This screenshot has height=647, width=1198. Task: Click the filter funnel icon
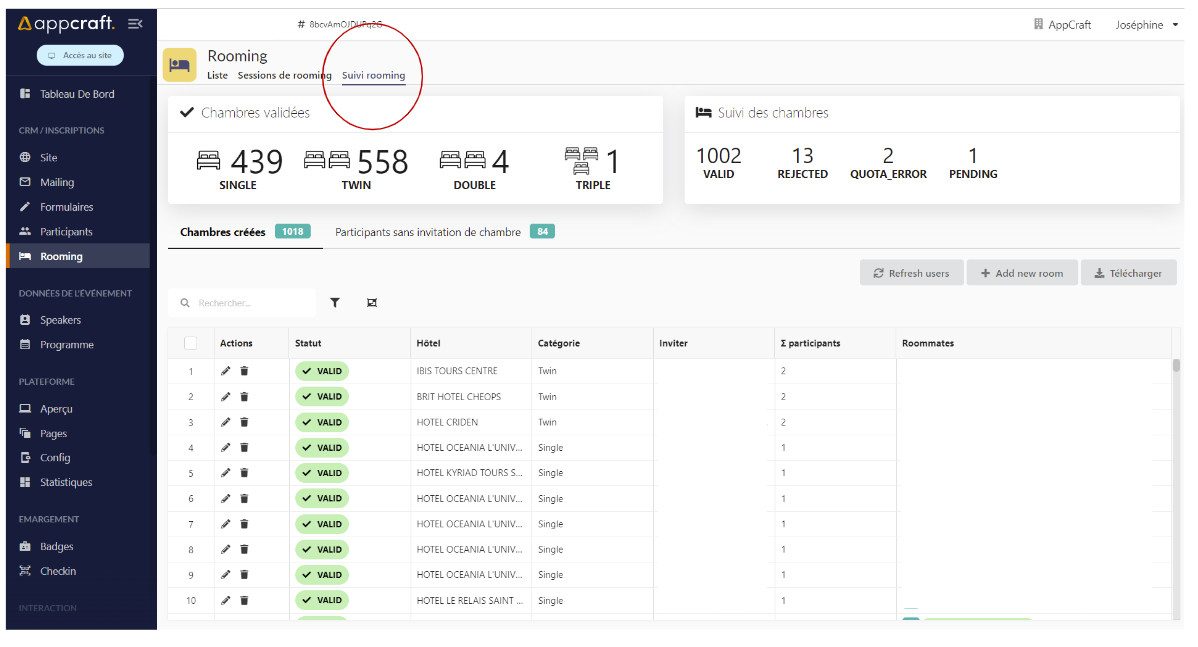coord(335,302)
